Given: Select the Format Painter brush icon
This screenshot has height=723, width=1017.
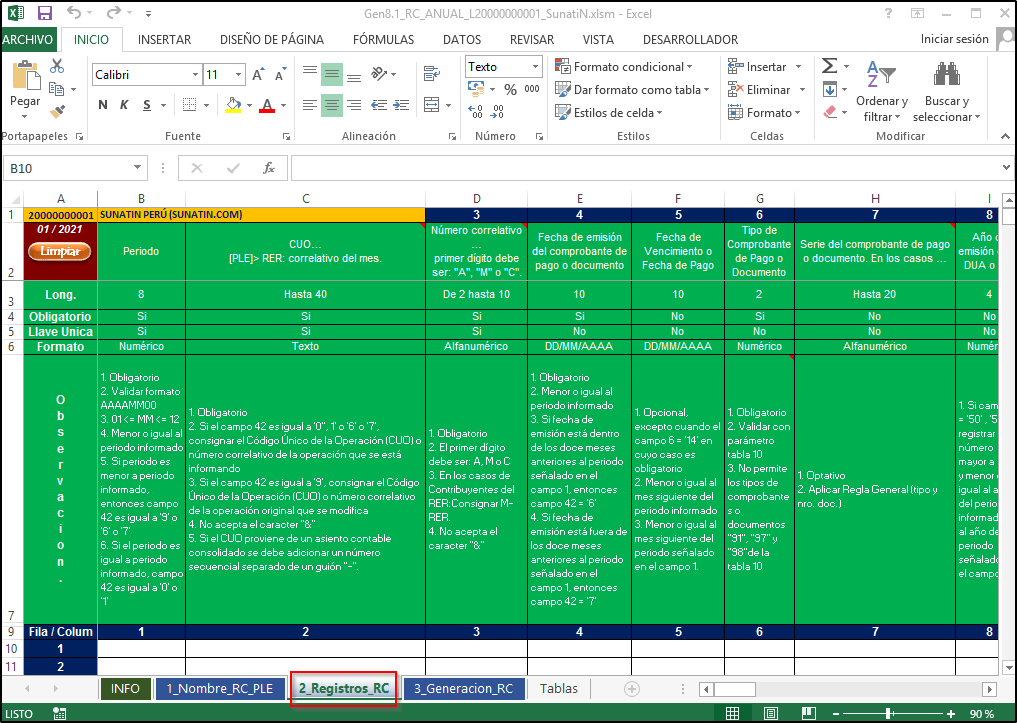Looking at the screenshot, I should pyautogui.click(x=57, y=112).
